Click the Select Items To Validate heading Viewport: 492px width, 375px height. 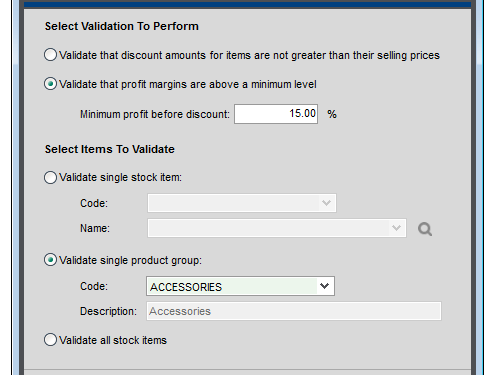coord(110,149)
